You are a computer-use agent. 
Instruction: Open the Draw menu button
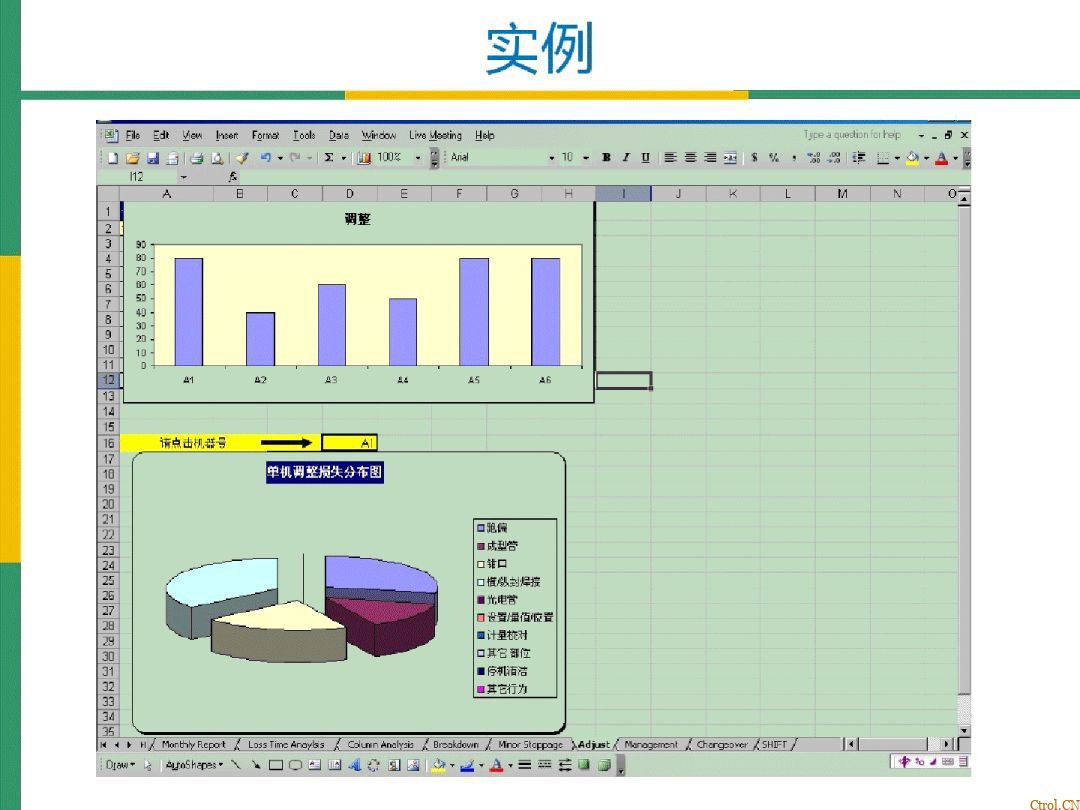[x=120, y=766]
